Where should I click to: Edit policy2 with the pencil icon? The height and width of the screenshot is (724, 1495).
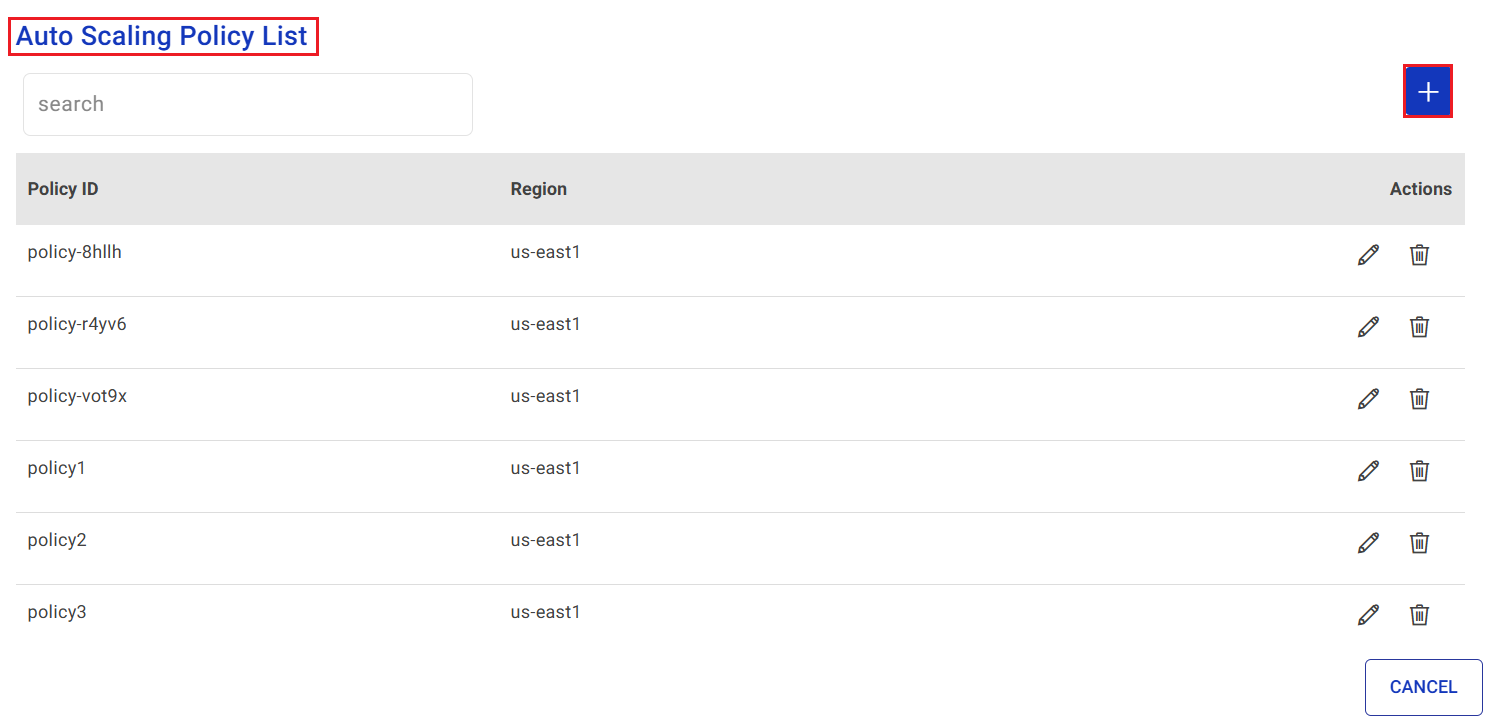[x=1368, y=542]
